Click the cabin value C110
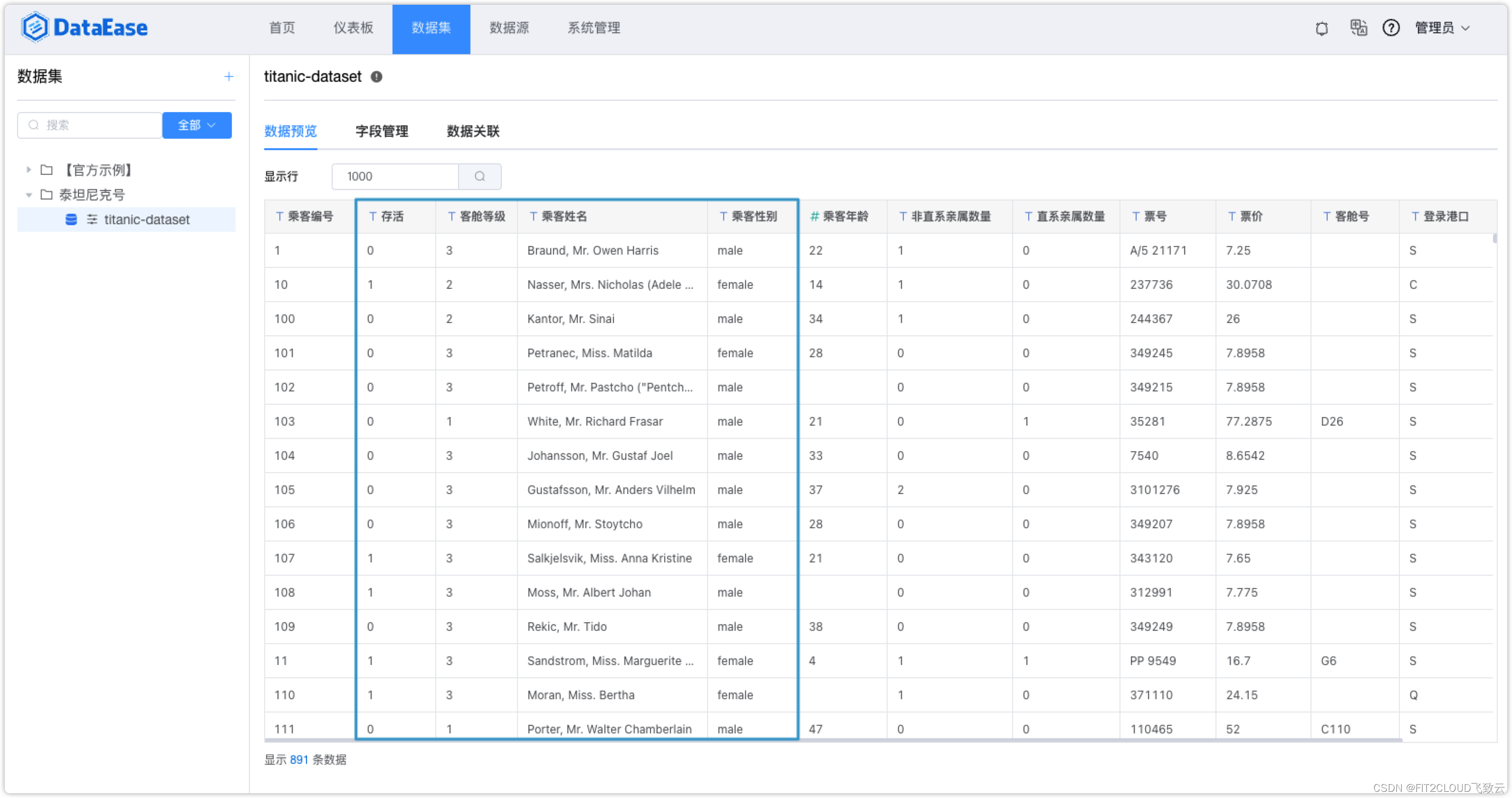Screen dimensions: 1512x798 [1335, 729]
